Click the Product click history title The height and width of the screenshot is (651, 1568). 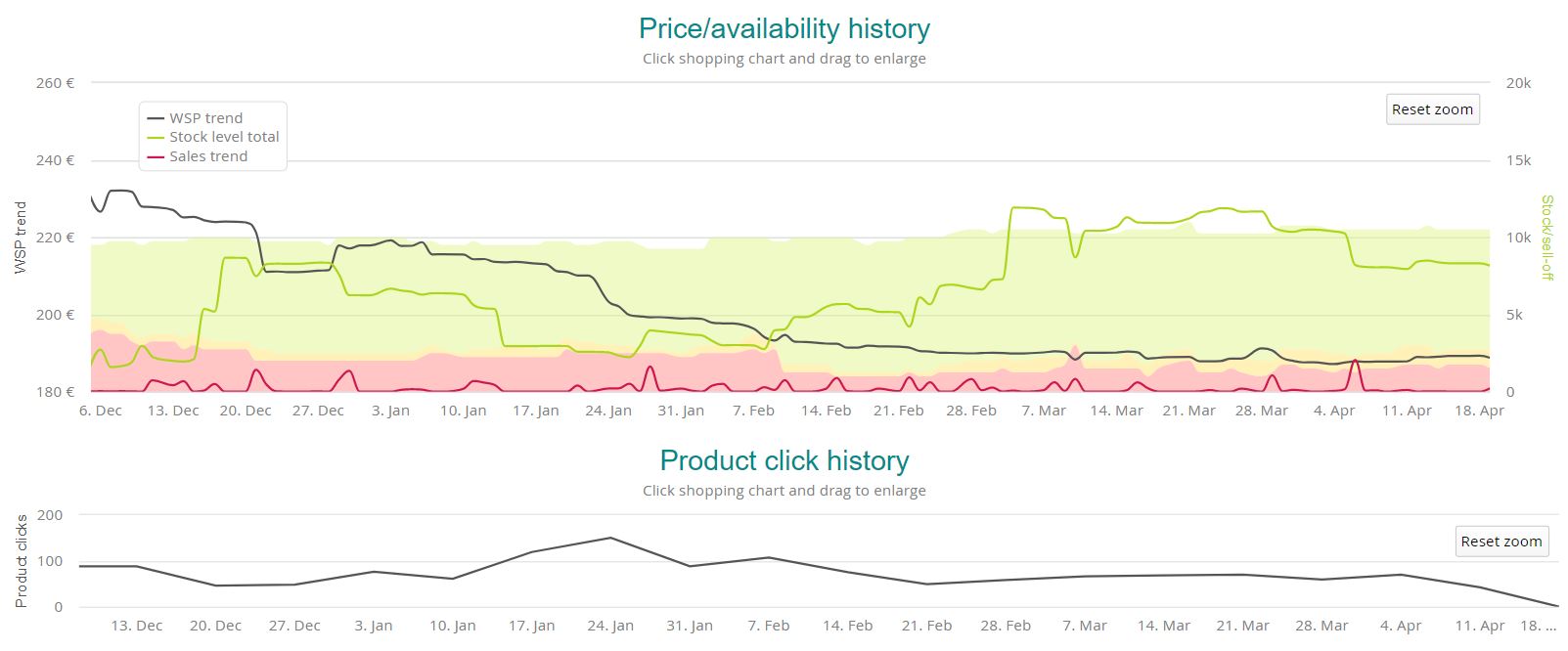point(784,460)
